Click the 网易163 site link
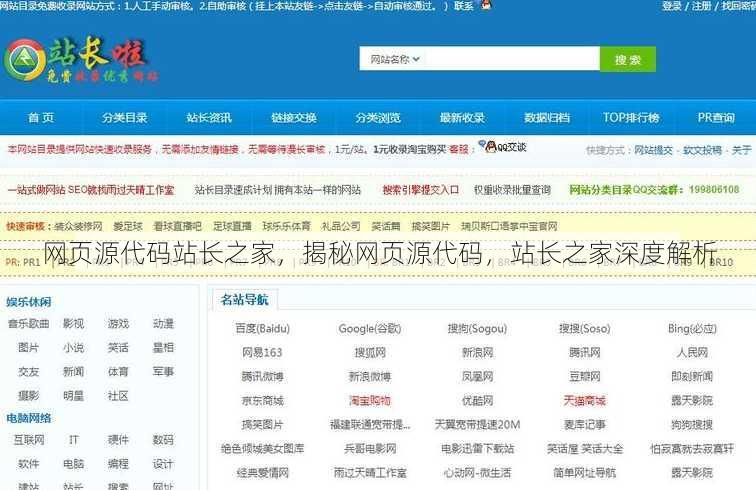Viewport: 756px width, 490px height. pyautogui.click(x=262, y=353)
